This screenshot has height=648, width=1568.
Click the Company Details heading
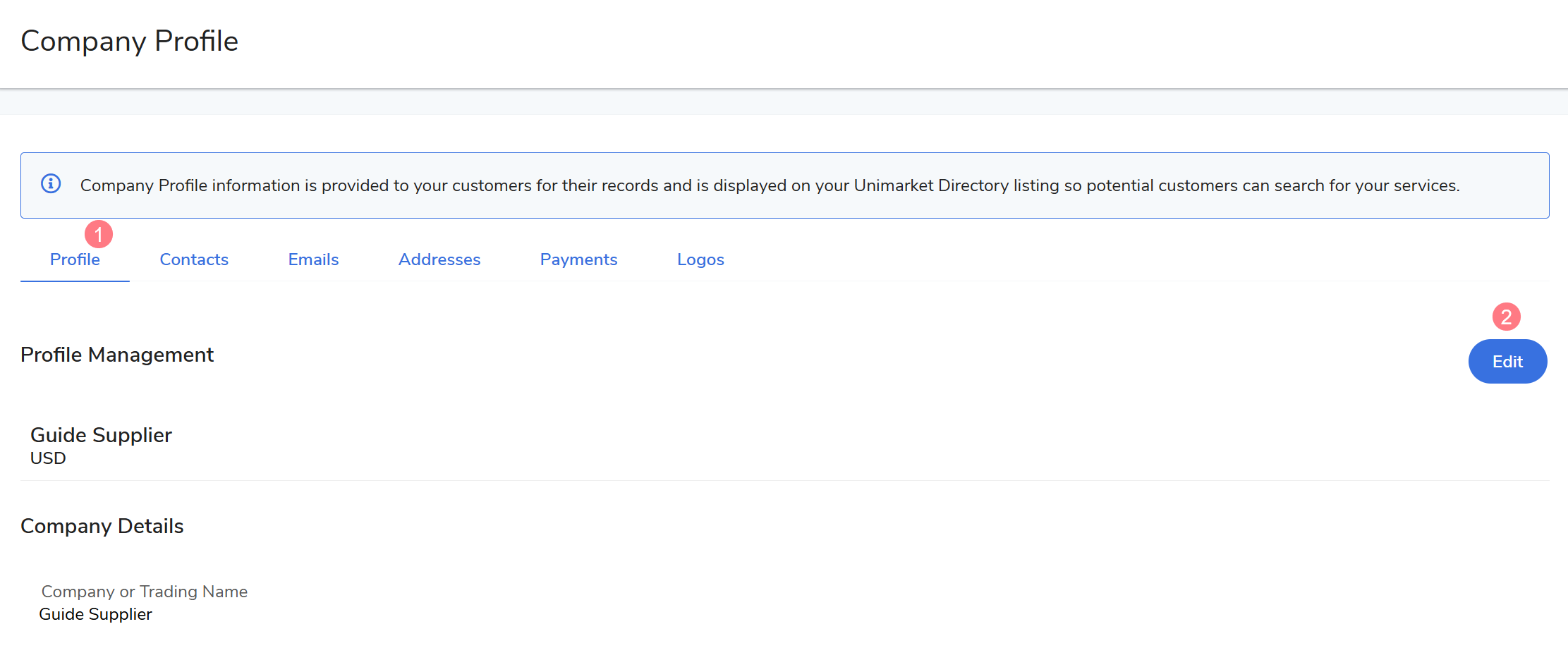click(102, 526)
